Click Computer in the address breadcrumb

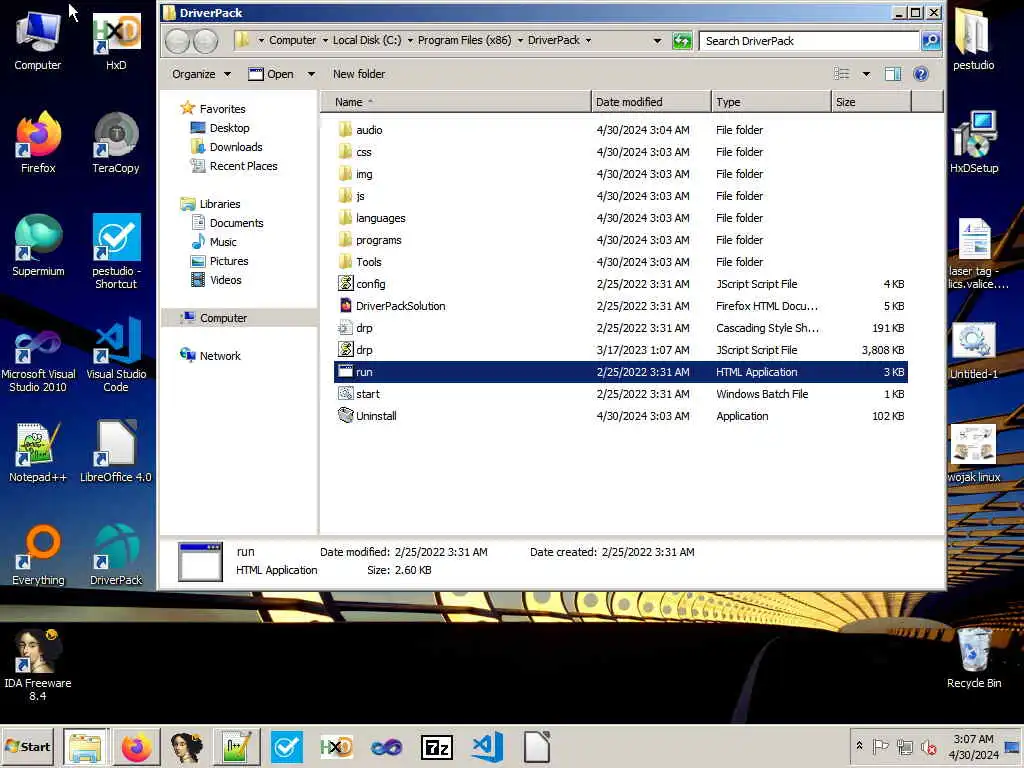coord(292,40)
